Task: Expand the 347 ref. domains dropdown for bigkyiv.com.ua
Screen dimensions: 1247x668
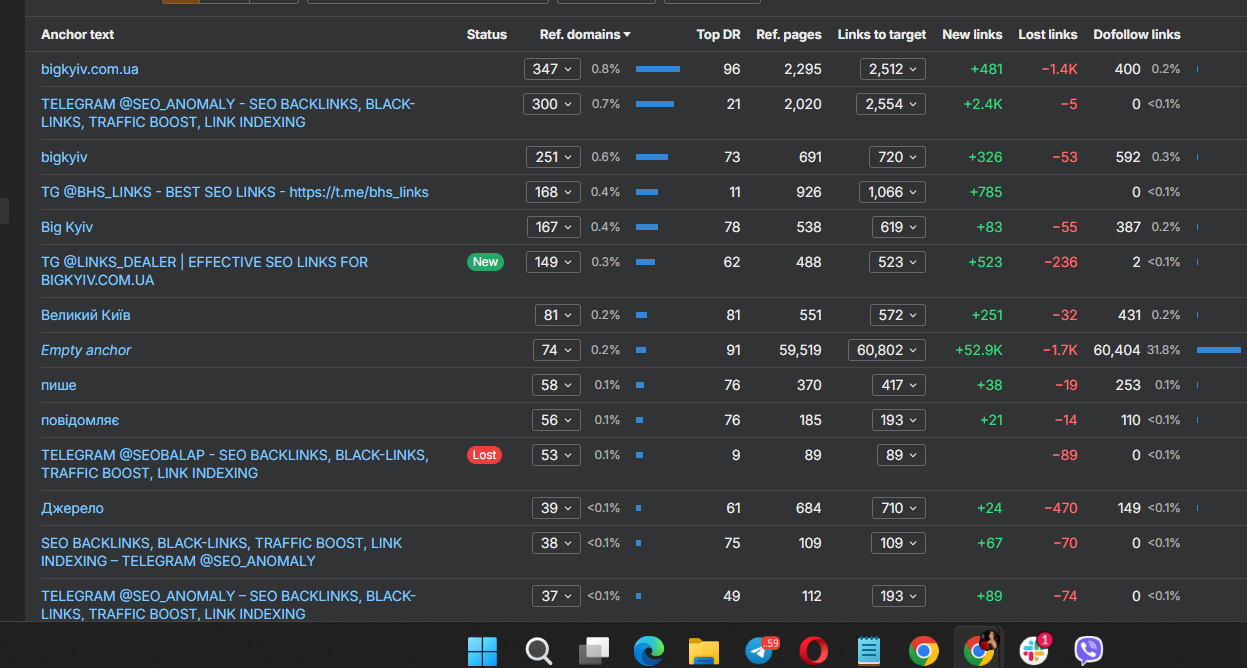Action: click(552, 69)
